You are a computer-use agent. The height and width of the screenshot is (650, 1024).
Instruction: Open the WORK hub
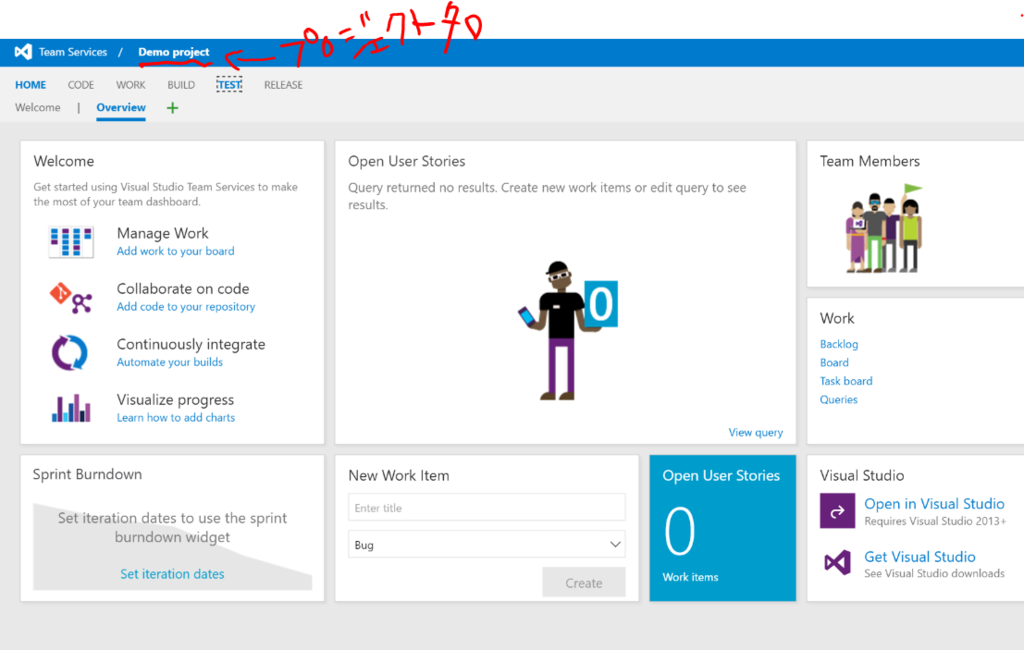(131, 85)
